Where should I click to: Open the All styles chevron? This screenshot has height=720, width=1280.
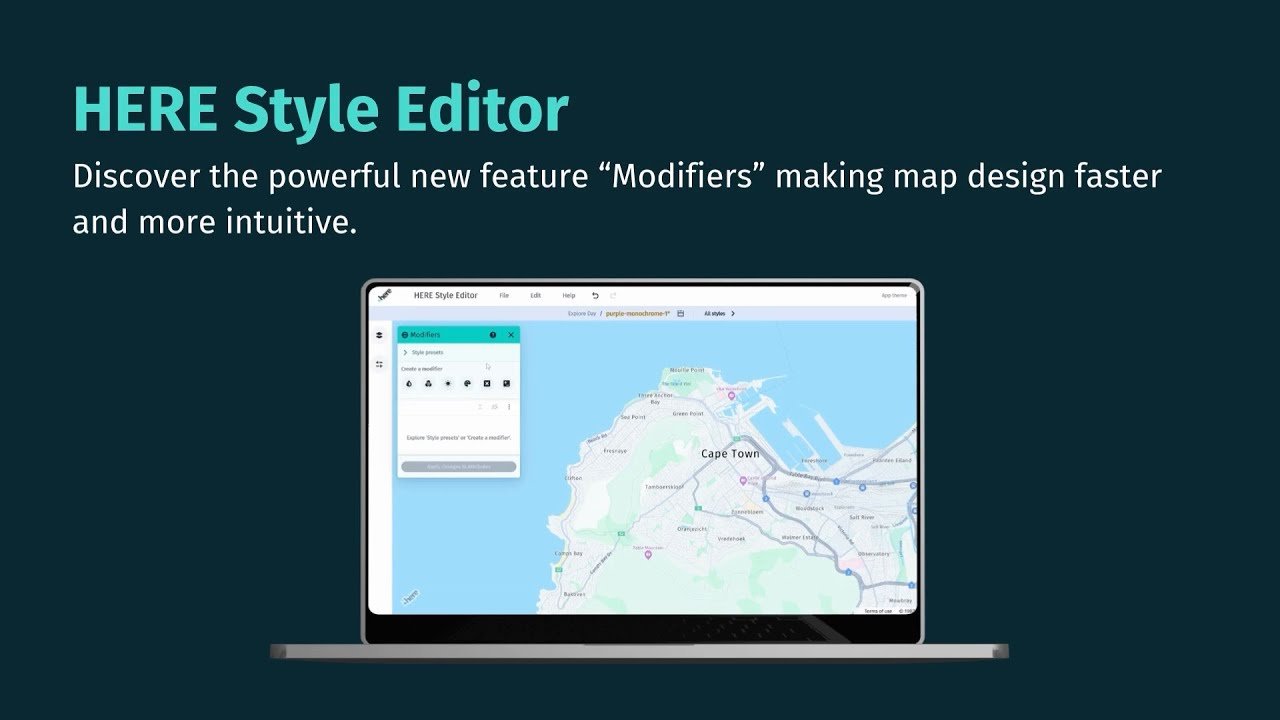tap(733, 313)
